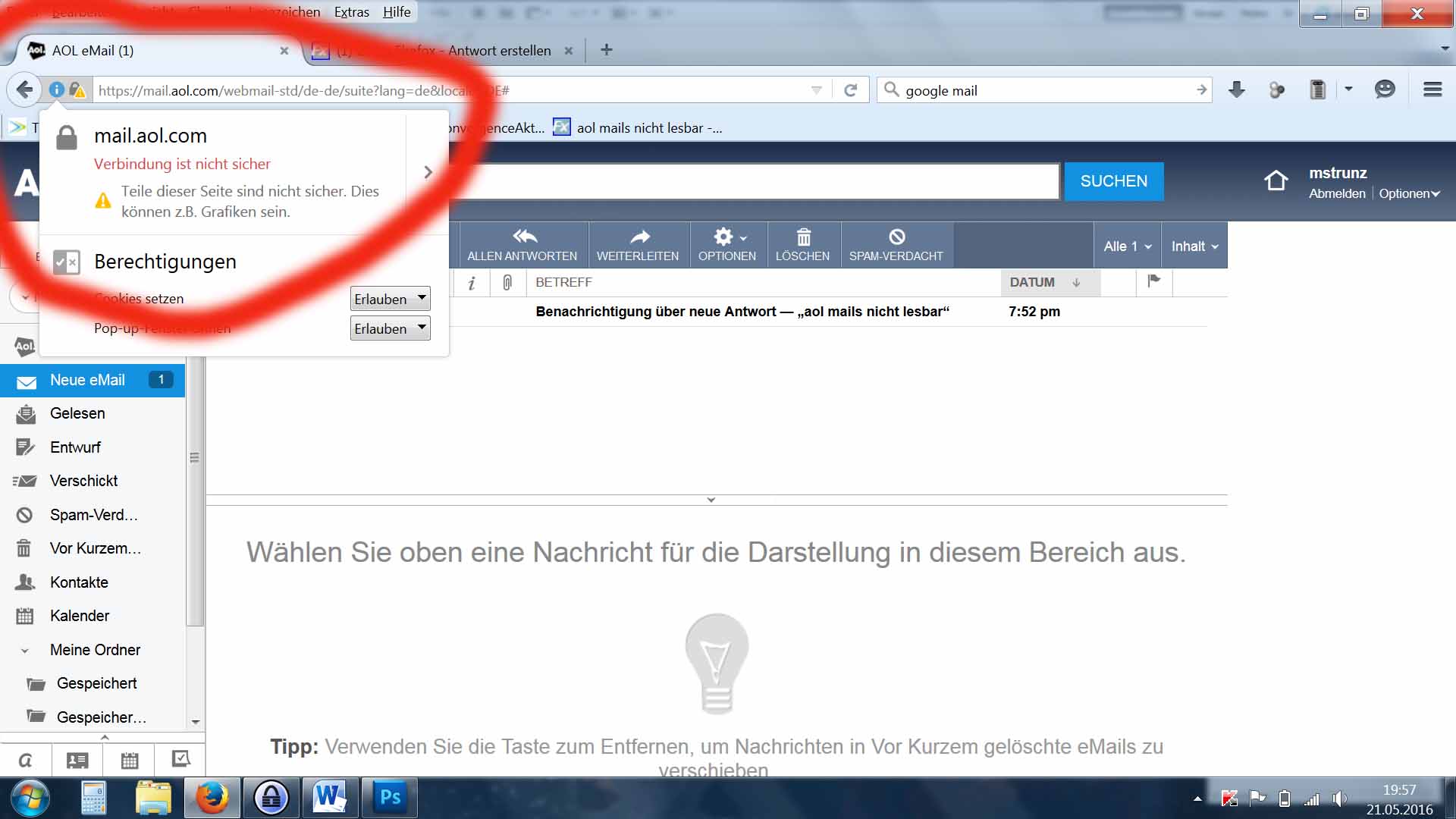The width and height of the screenshot is (1456, 819).
Task: Click the AOL home icon
Action: click(x=1276, y=180)
